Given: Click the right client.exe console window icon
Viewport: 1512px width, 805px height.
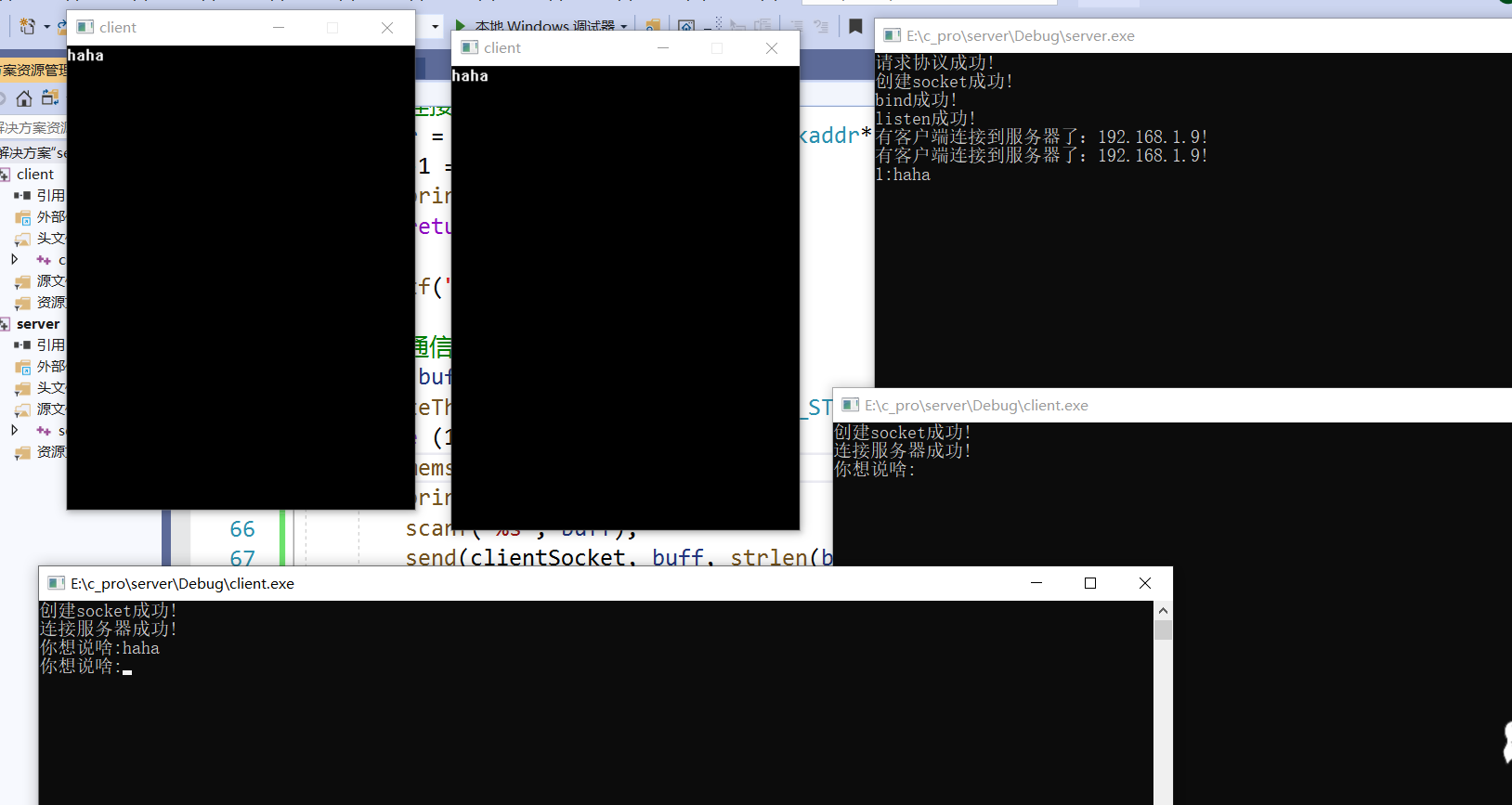Looking at the screenshot, I should (850, 405).
